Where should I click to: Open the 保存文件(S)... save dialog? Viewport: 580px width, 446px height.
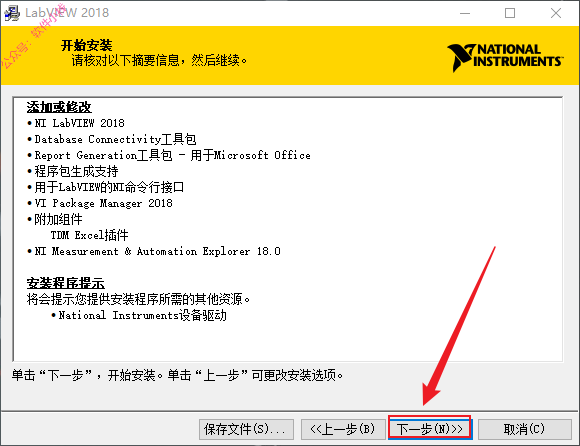246,429
